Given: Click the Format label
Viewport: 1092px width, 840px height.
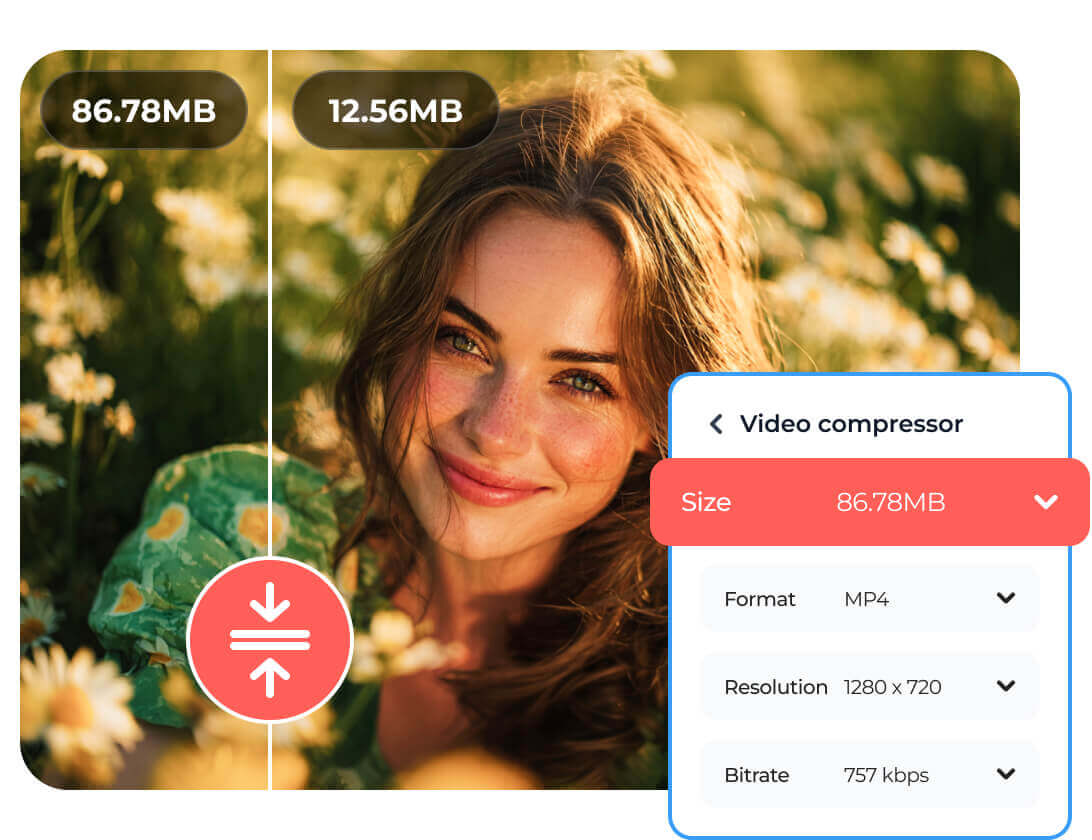Looking at the screenshot, I should click(760, 599).
